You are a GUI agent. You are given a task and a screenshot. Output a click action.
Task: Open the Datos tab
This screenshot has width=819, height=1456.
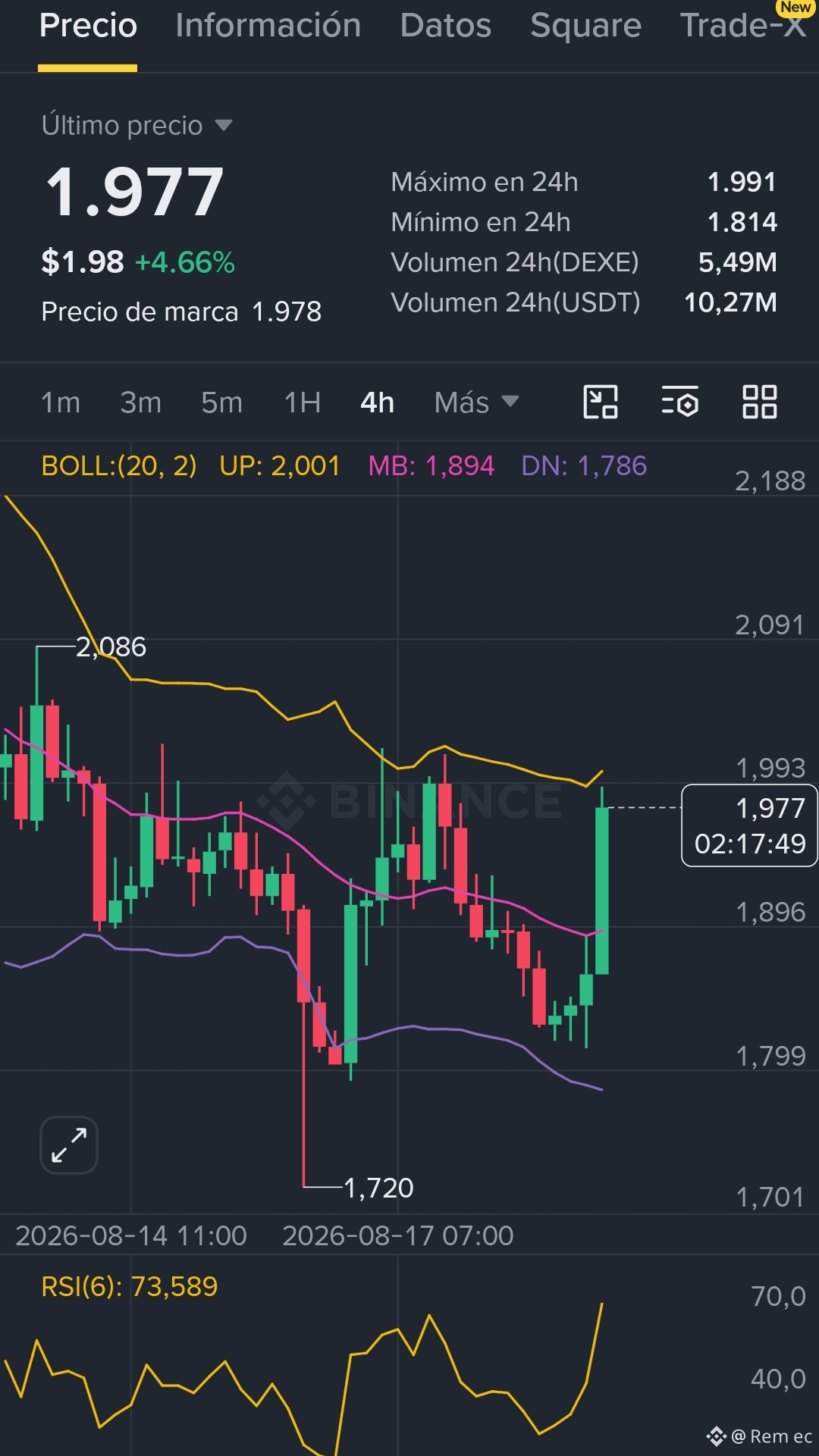pos(446,27)
